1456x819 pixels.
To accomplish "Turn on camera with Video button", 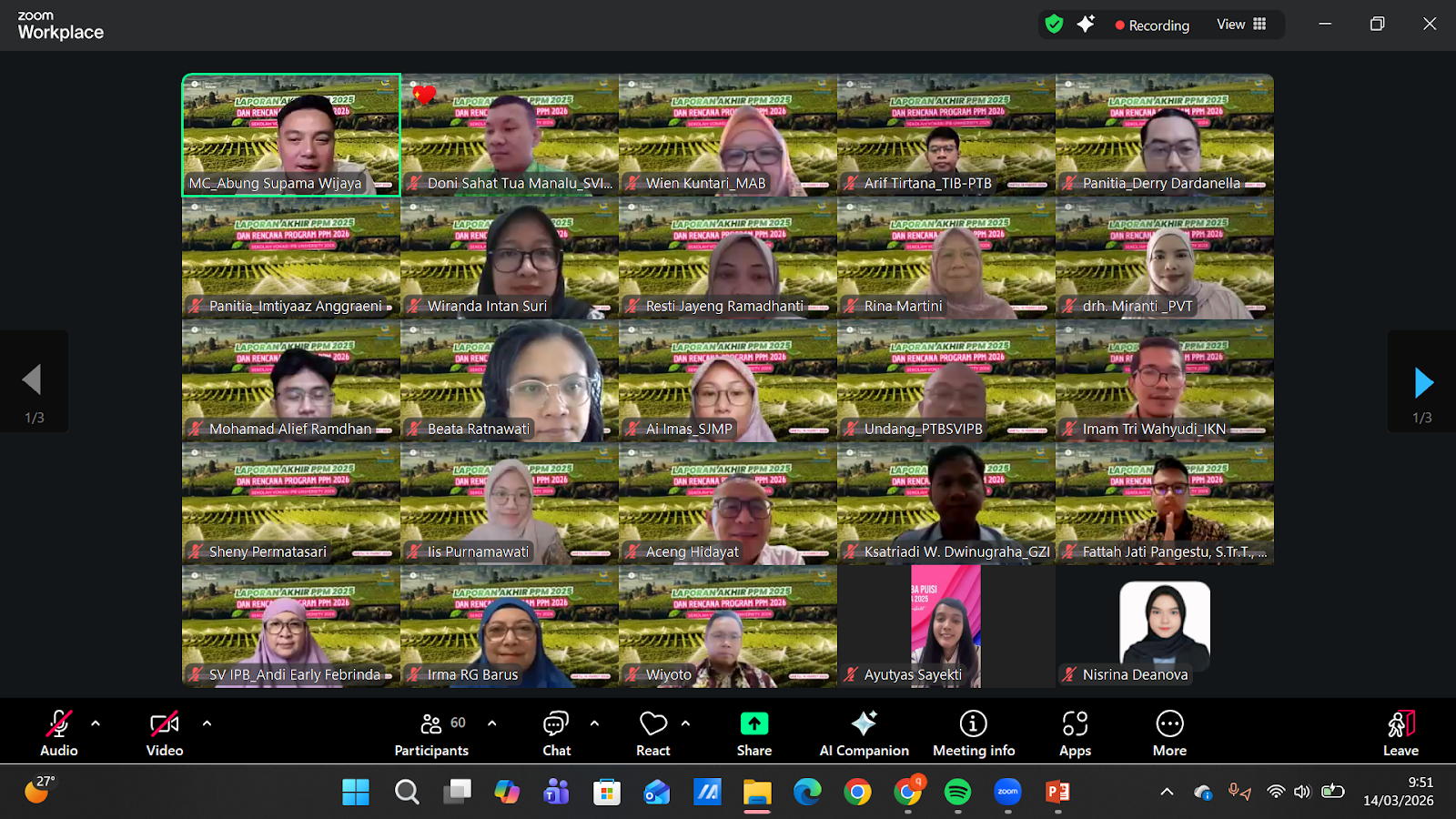I will point(164,733).
